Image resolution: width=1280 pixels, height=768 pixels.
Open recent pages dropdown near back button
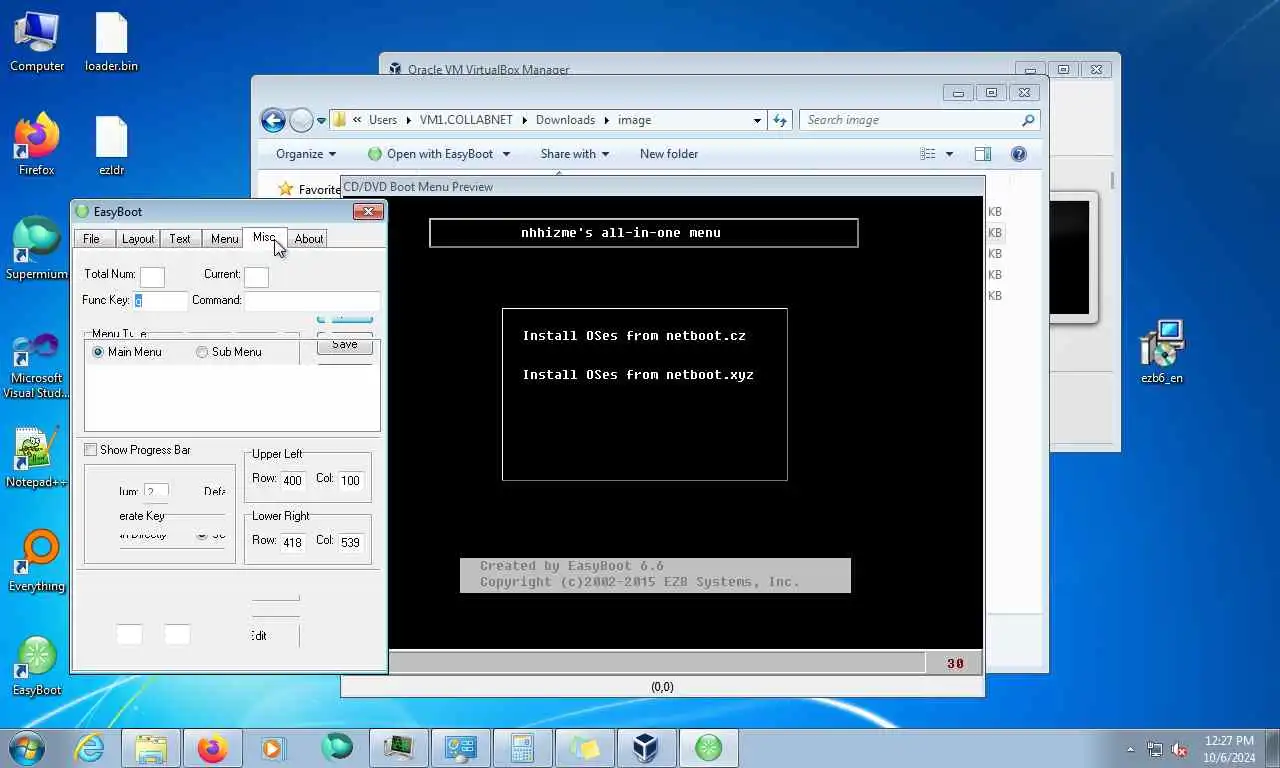click(321, 121)
